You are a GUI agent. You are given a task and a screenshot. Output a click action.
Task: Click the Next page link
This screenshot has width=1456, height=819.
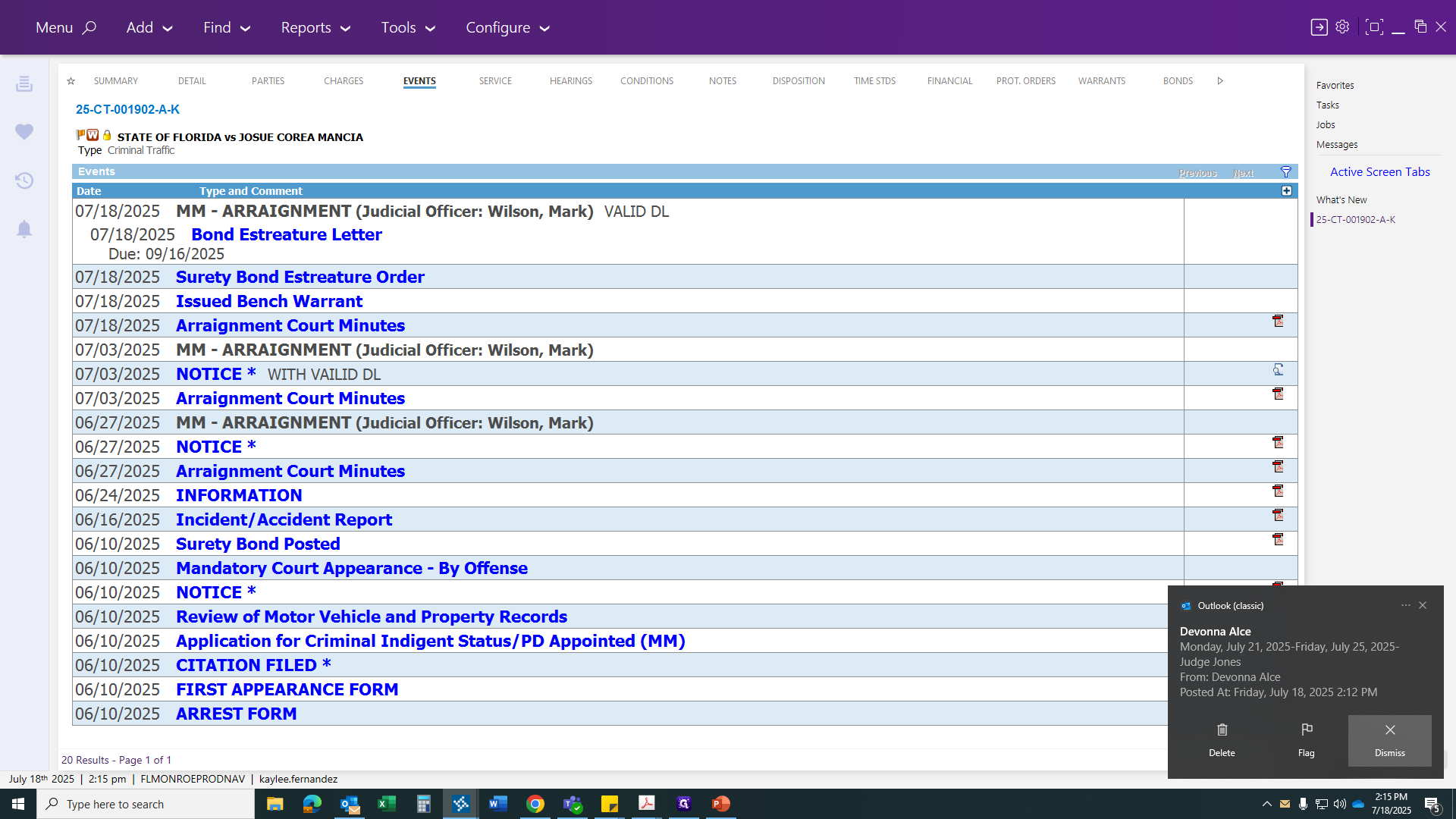point(1243,173)
